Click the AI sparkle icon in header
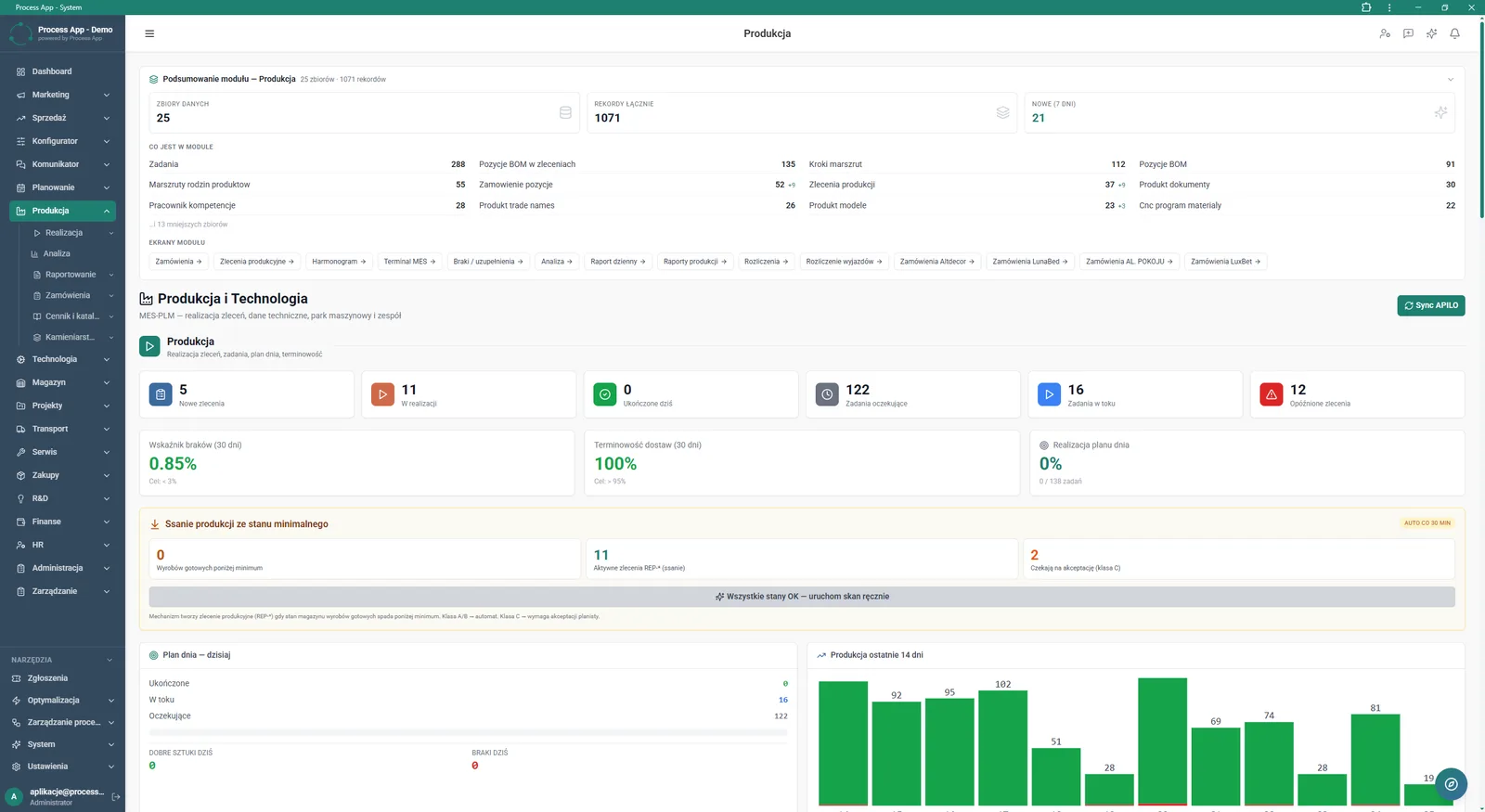This screenshot has height=812, width=1485. point(1431,33)
